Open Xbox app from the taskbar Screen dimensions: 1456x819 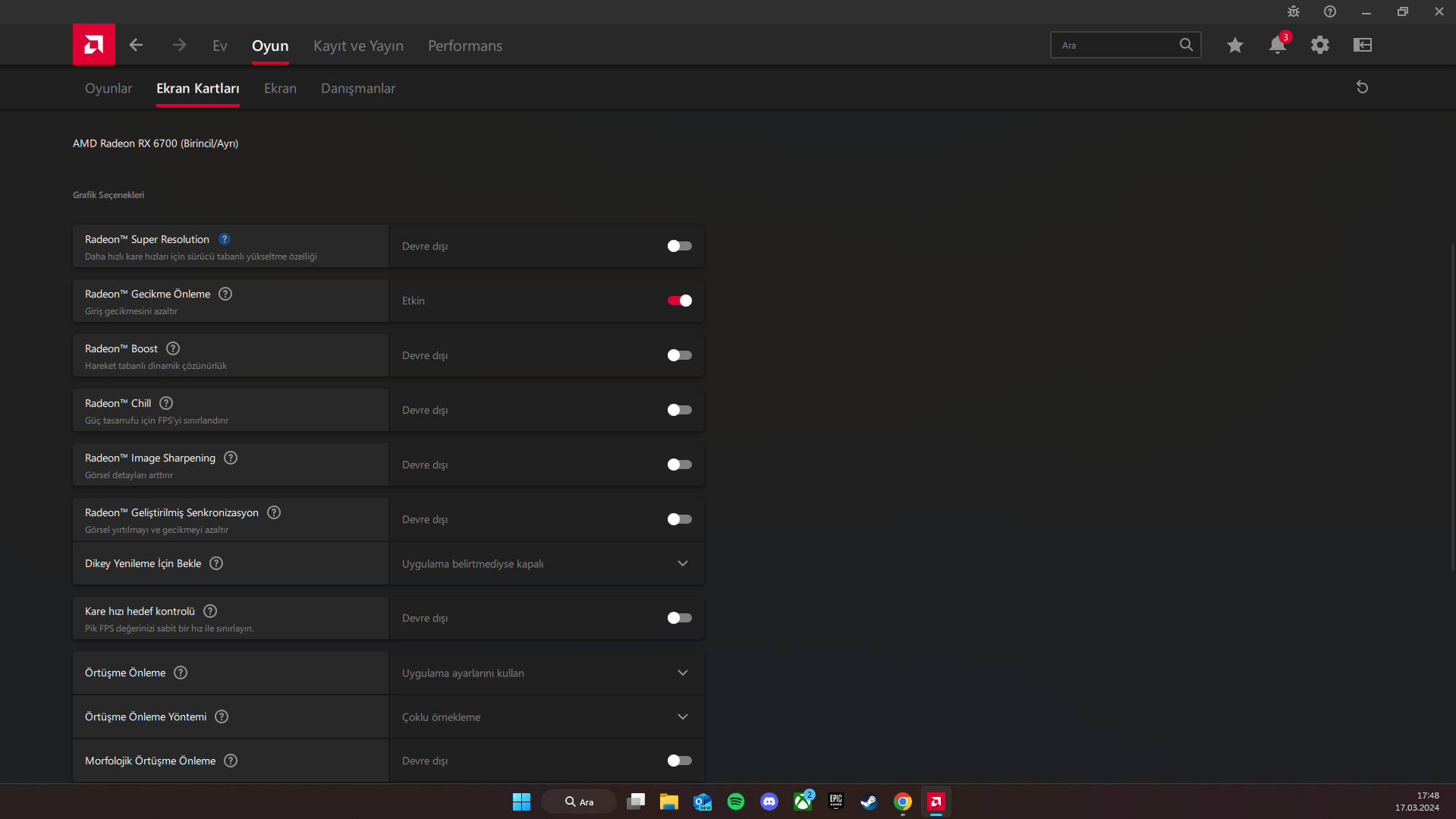[803, 802]
